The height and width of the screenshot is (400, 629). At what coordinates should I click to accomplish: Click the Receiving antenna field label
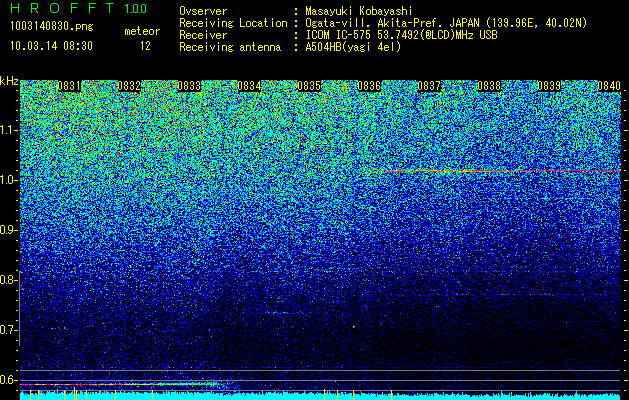(x=230, y=47)
